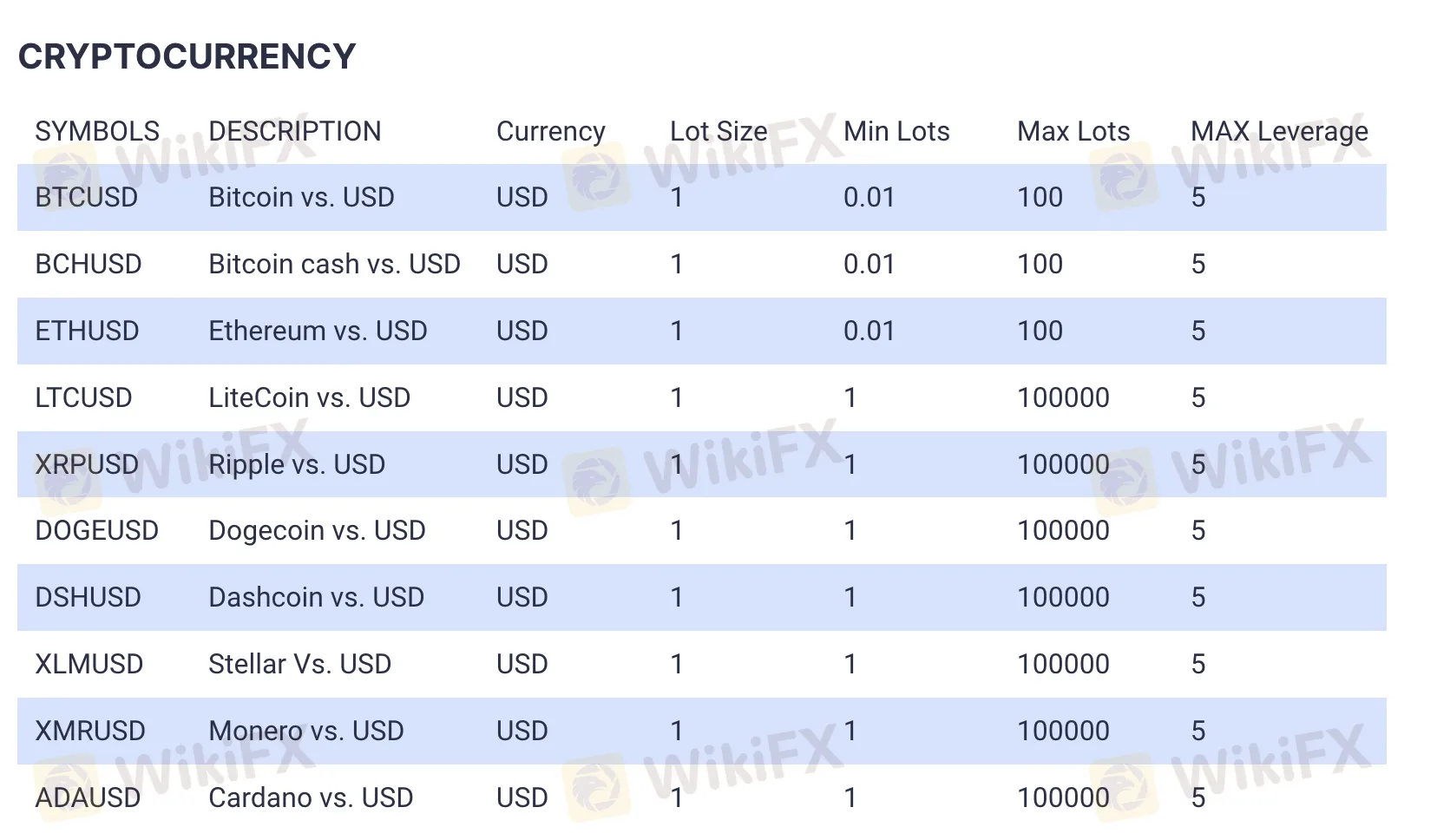This screenshot has height=840, width=1437.
Task: Select the XMRUSD symbol cell
Action: point(89,731)
